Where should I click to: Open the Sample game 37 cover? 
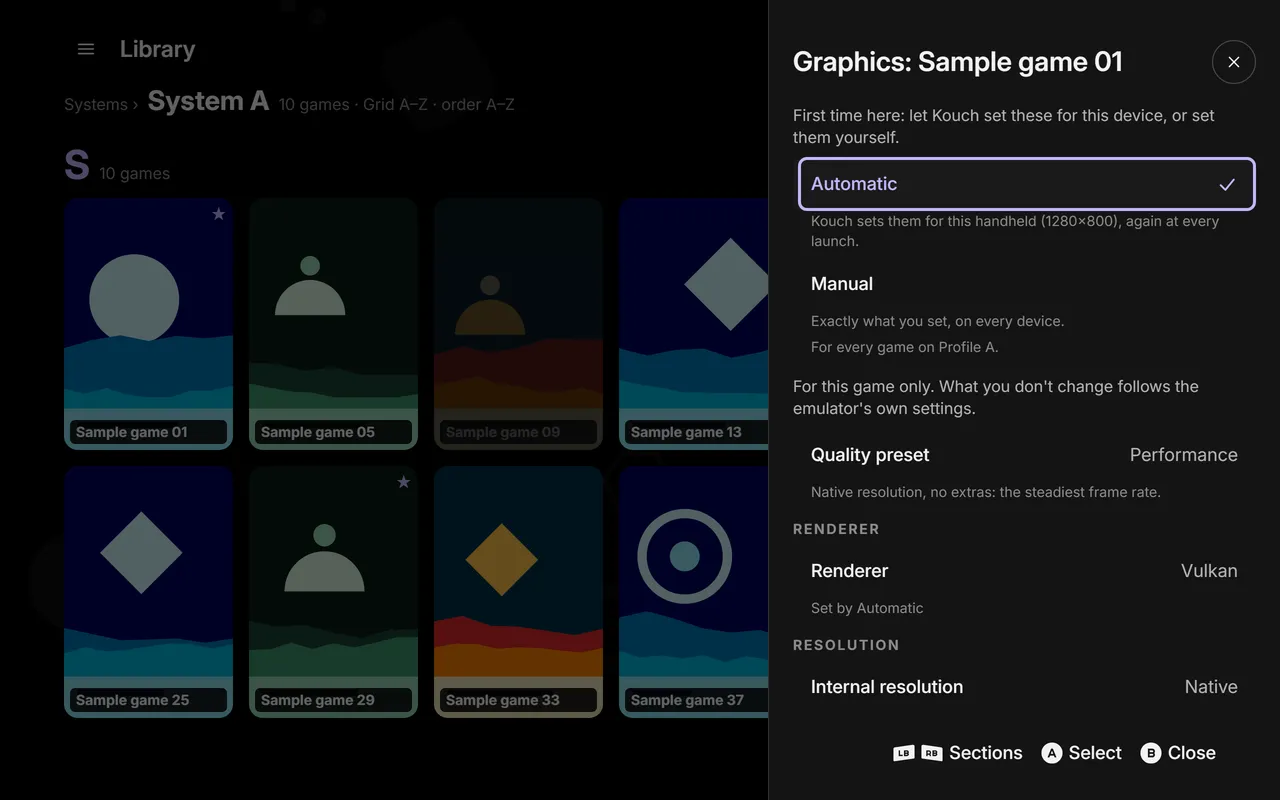[x=694, y=592]
